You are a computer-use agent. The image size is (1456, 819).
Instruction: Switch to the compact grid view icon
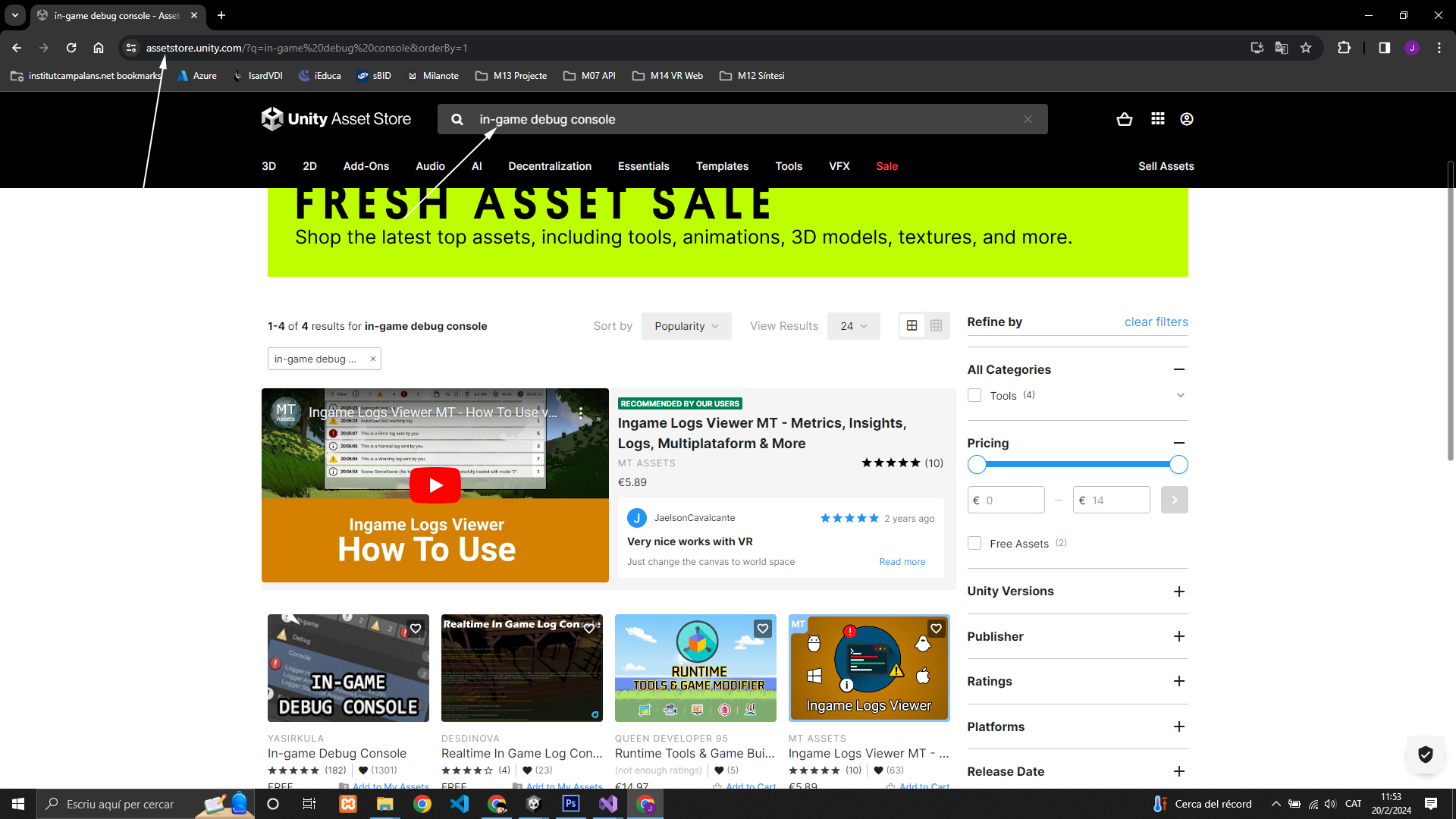937,325
